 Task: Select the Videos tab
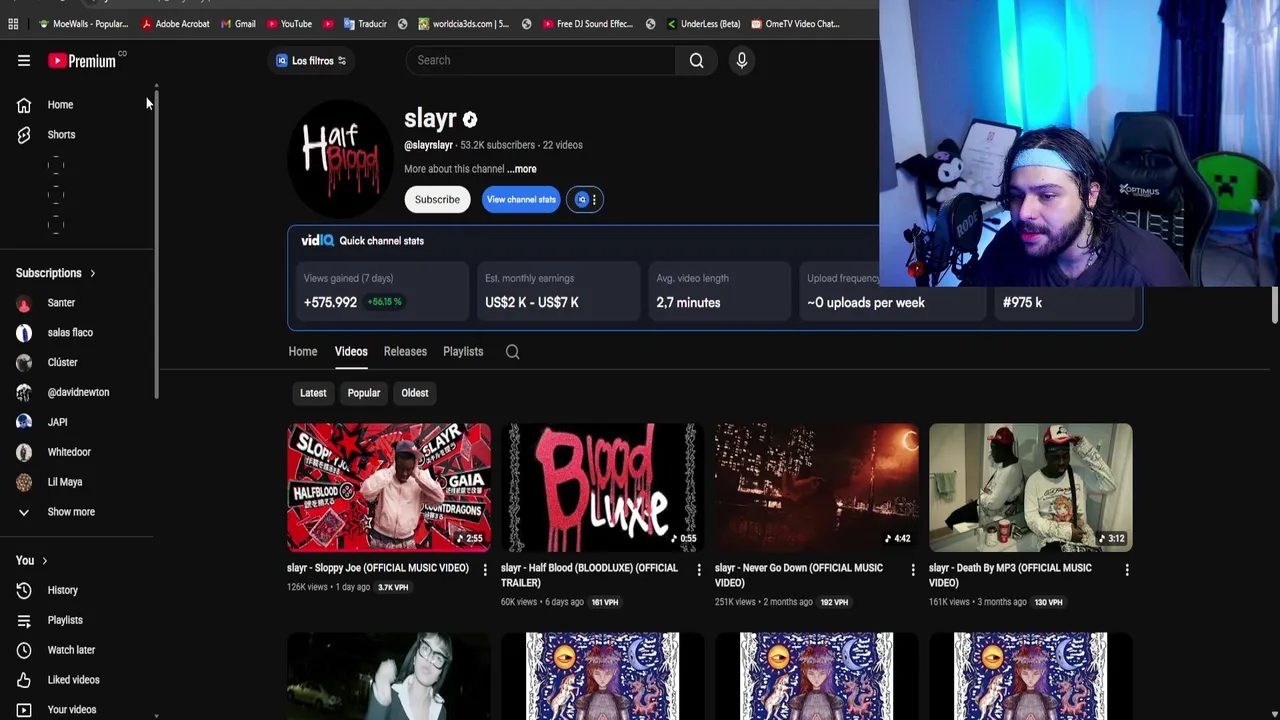(351, 351)
